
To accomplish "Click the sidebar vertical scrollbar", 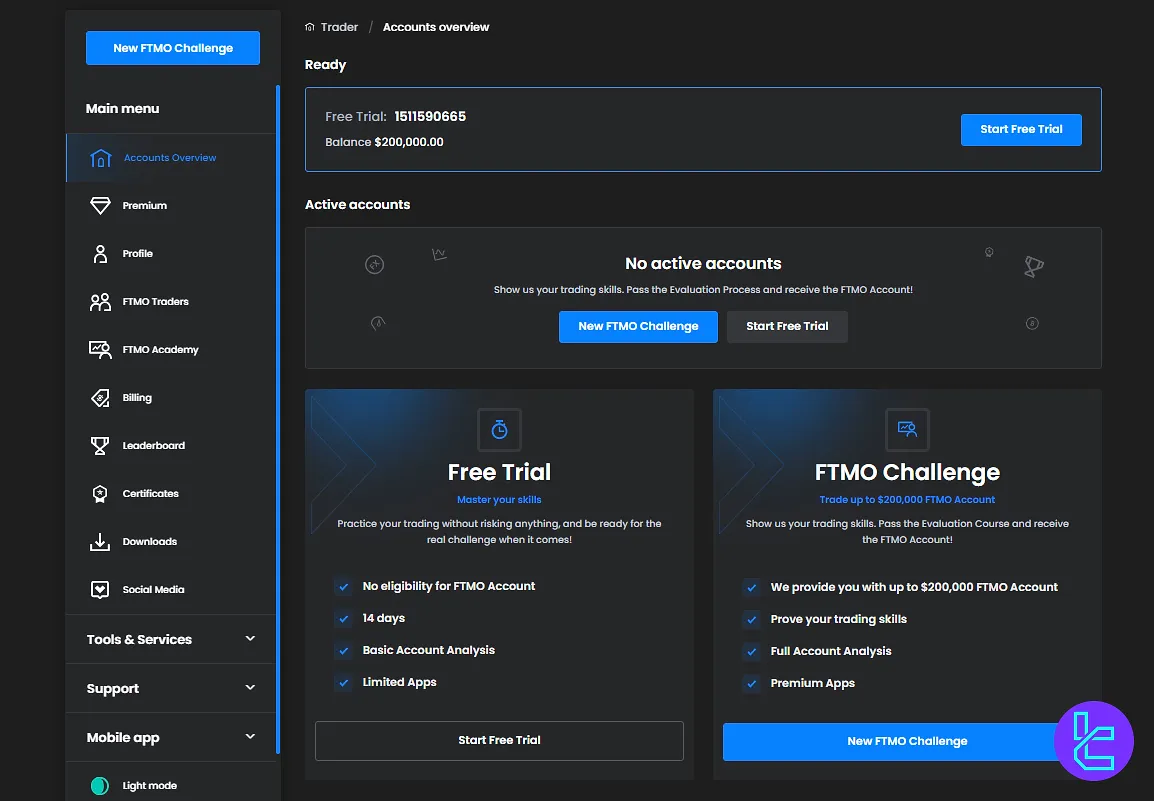I will (x=278, y=400).
